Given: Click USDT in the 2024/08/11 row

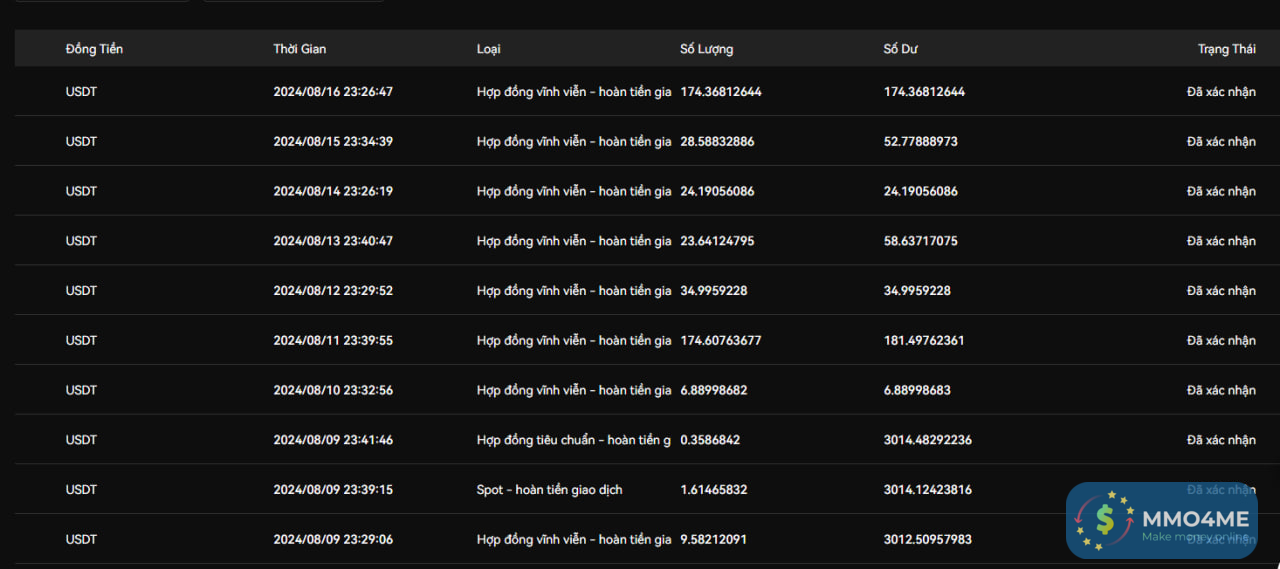Looking at the screenshot, I should coord(81,341).
